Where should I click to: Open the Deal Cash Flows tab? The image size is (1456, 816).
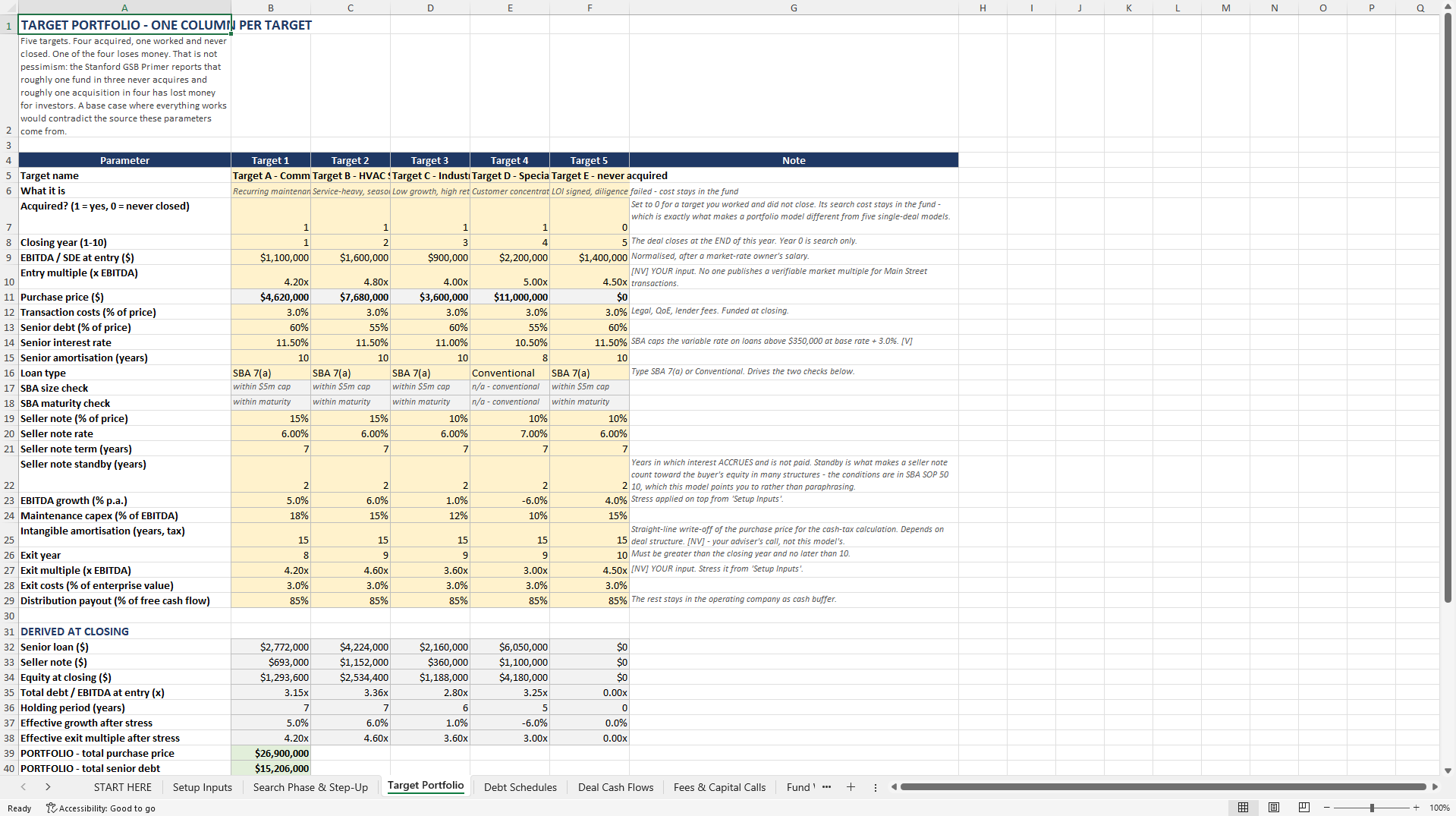coord(615,787)
